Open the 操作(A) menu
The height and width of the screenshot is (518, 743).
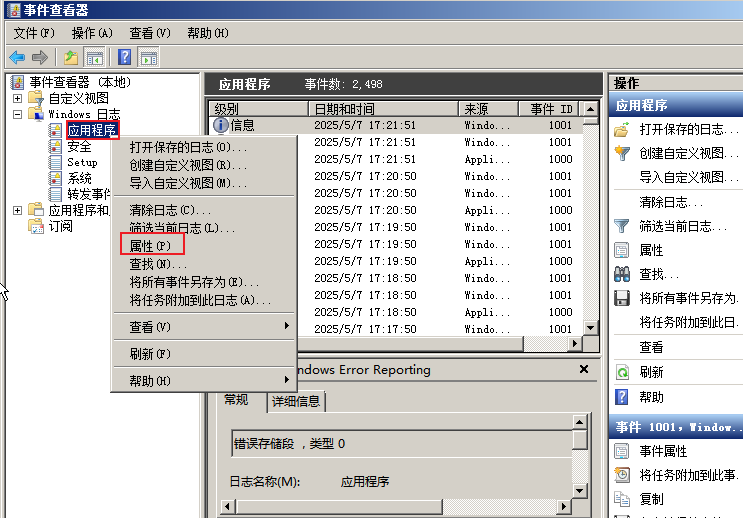click(92, 33)
